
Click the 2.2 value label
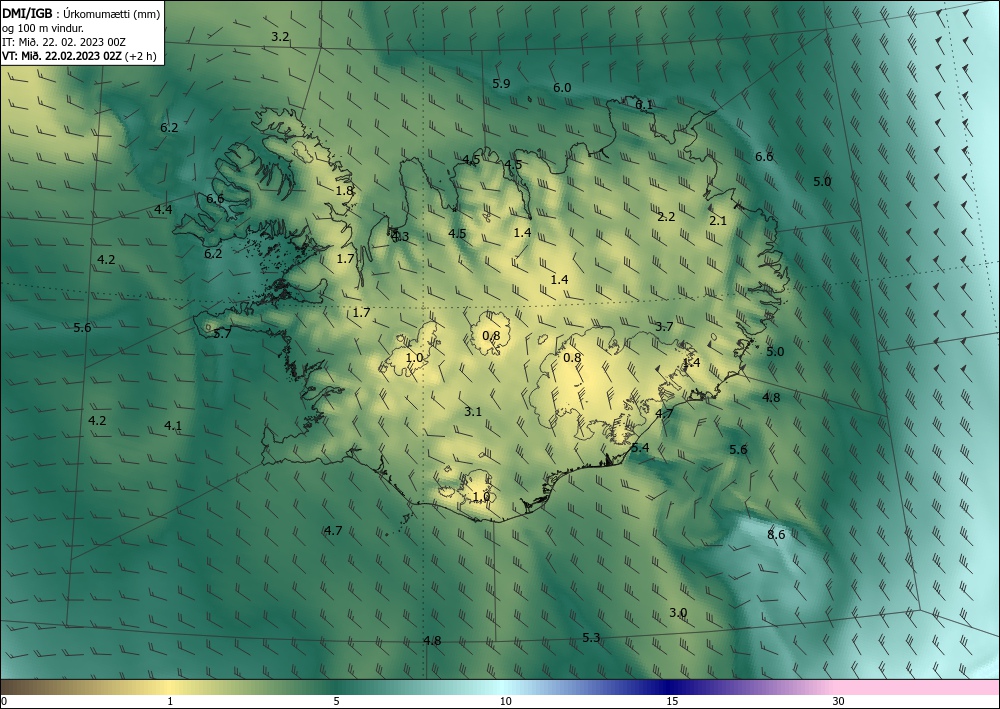point(666,217)
